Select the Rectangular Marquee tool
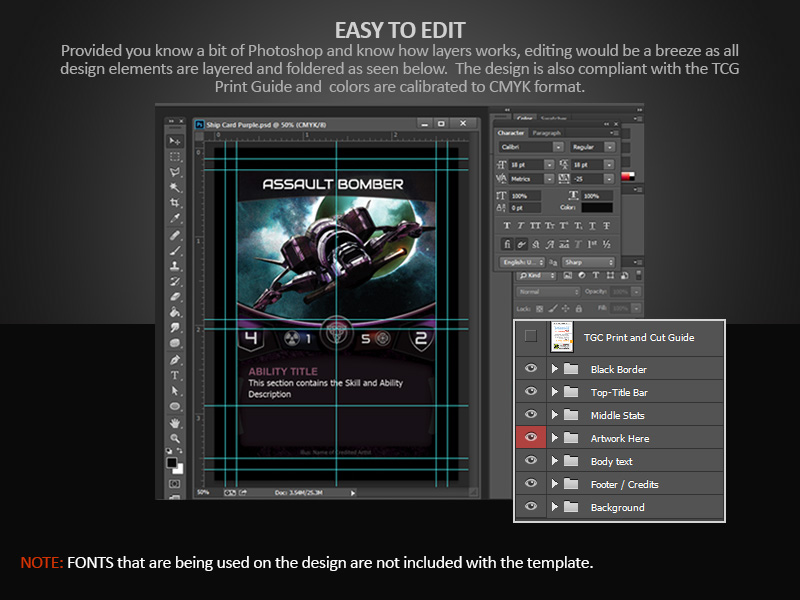800x600 pixels. (x=175, y=157)
